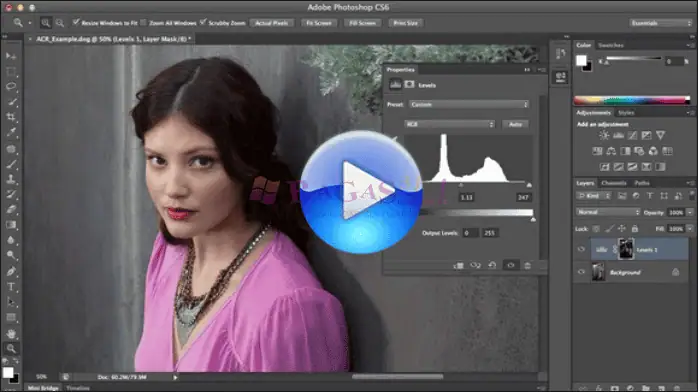Open the Mini Bridge tab

pyautogui.click(x=43, y=388)
